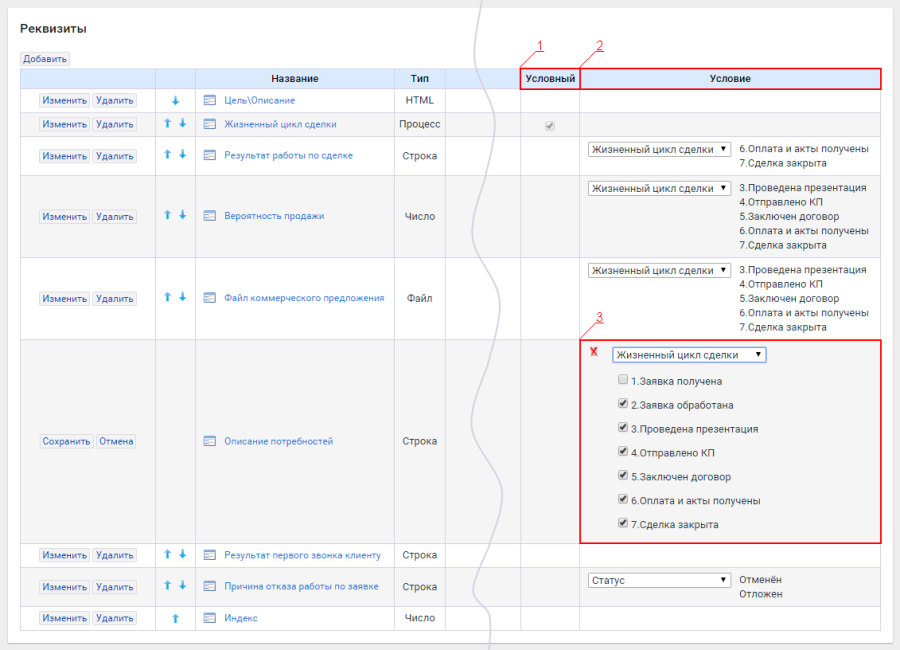Check 1.Заявка получена checkbox
900x650 pixels.
(623, 380)
